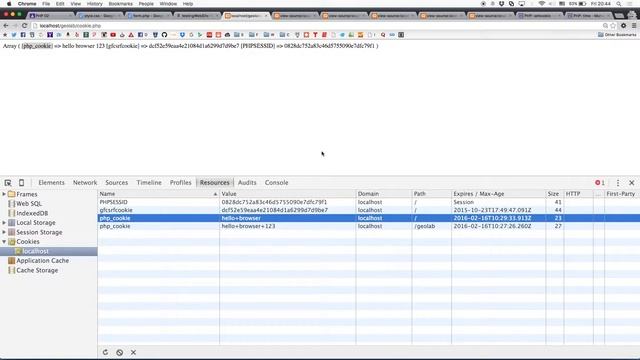Switch to the Elements tab
Viewport: 640px width, 360px height.
(x=51, y=183)
